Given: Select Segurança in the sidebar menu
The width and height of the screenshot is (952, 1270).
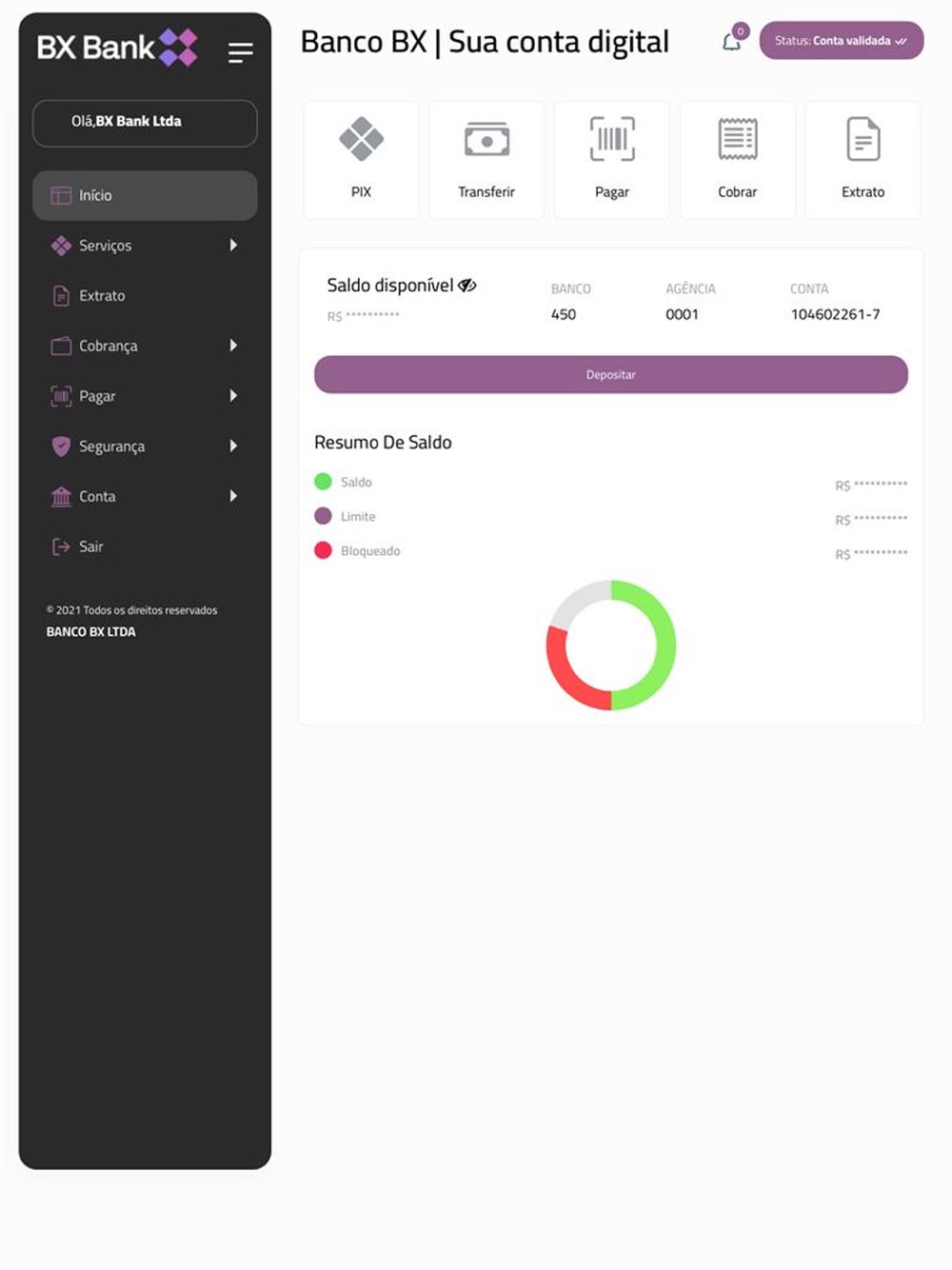Looking at the screenshot, I should pos(145,446).
